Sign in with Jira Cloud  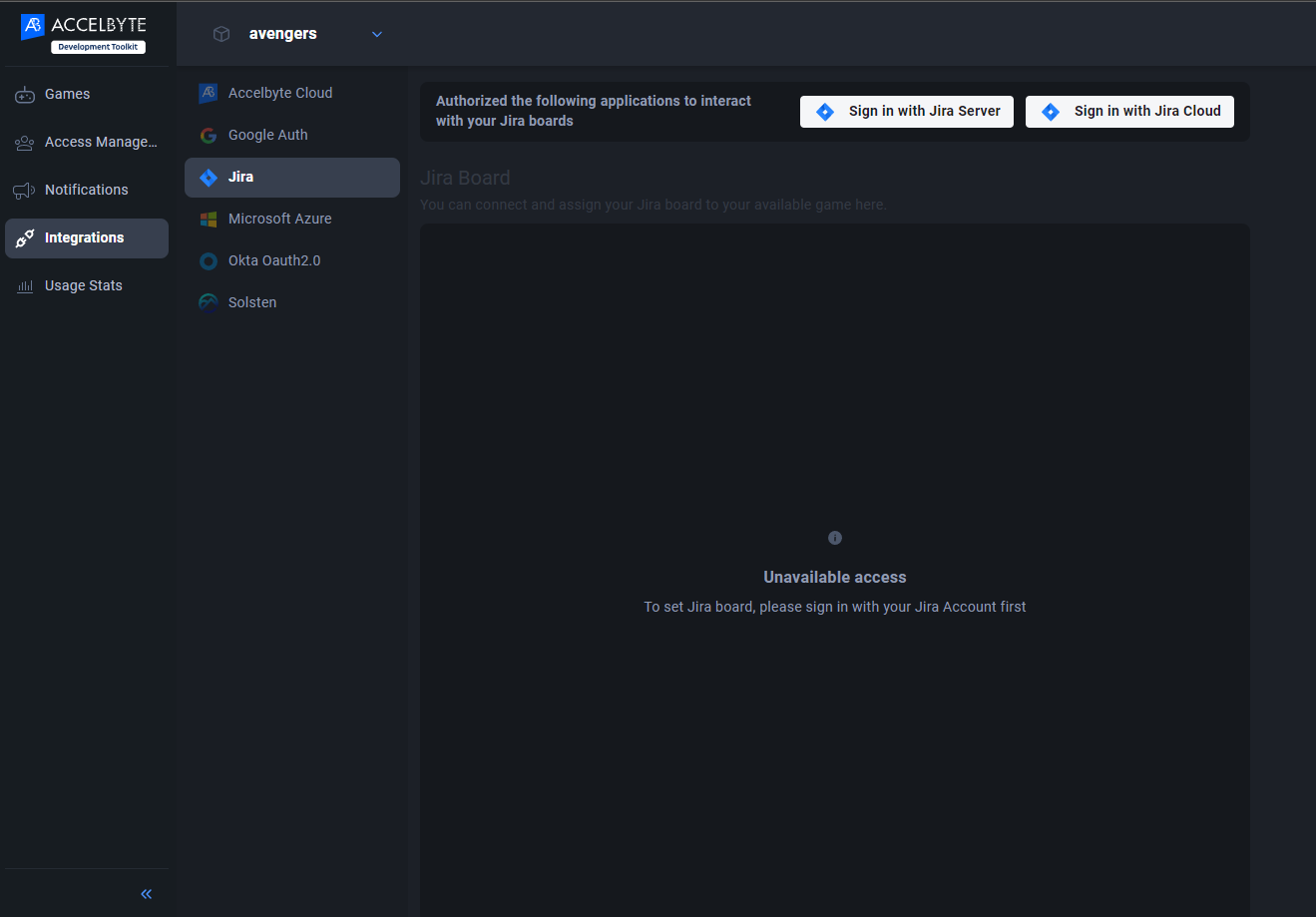(x=1129, y=112)
